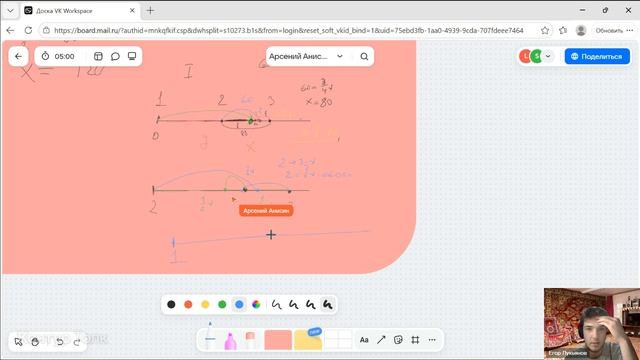Open a new browser tab
640x360 pixels.
[150, 11]
